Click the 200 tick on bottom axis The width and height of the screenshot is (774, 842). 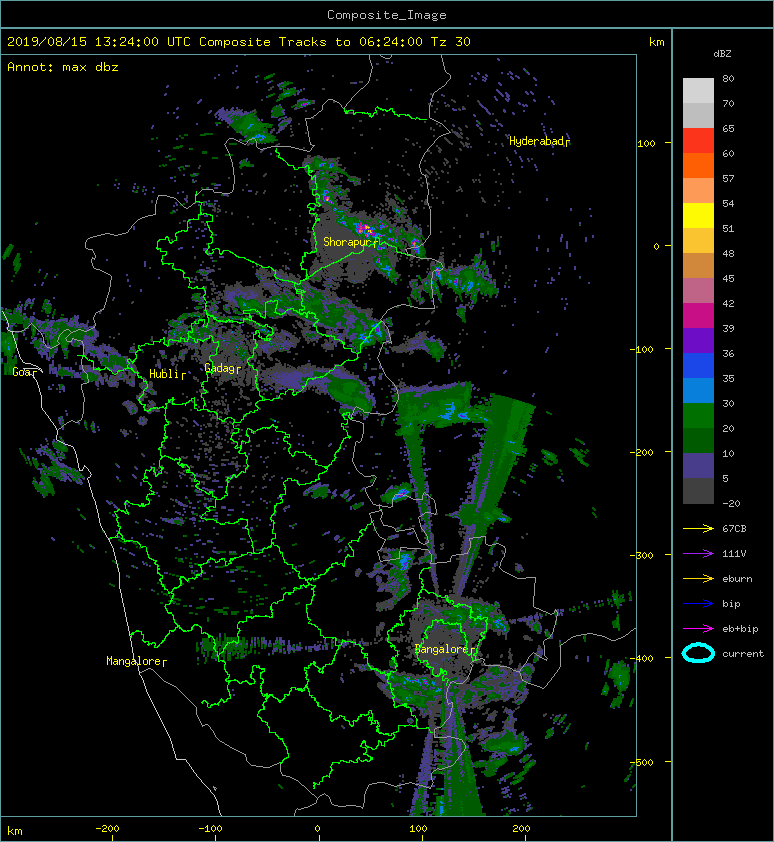[x=521, y=829]
